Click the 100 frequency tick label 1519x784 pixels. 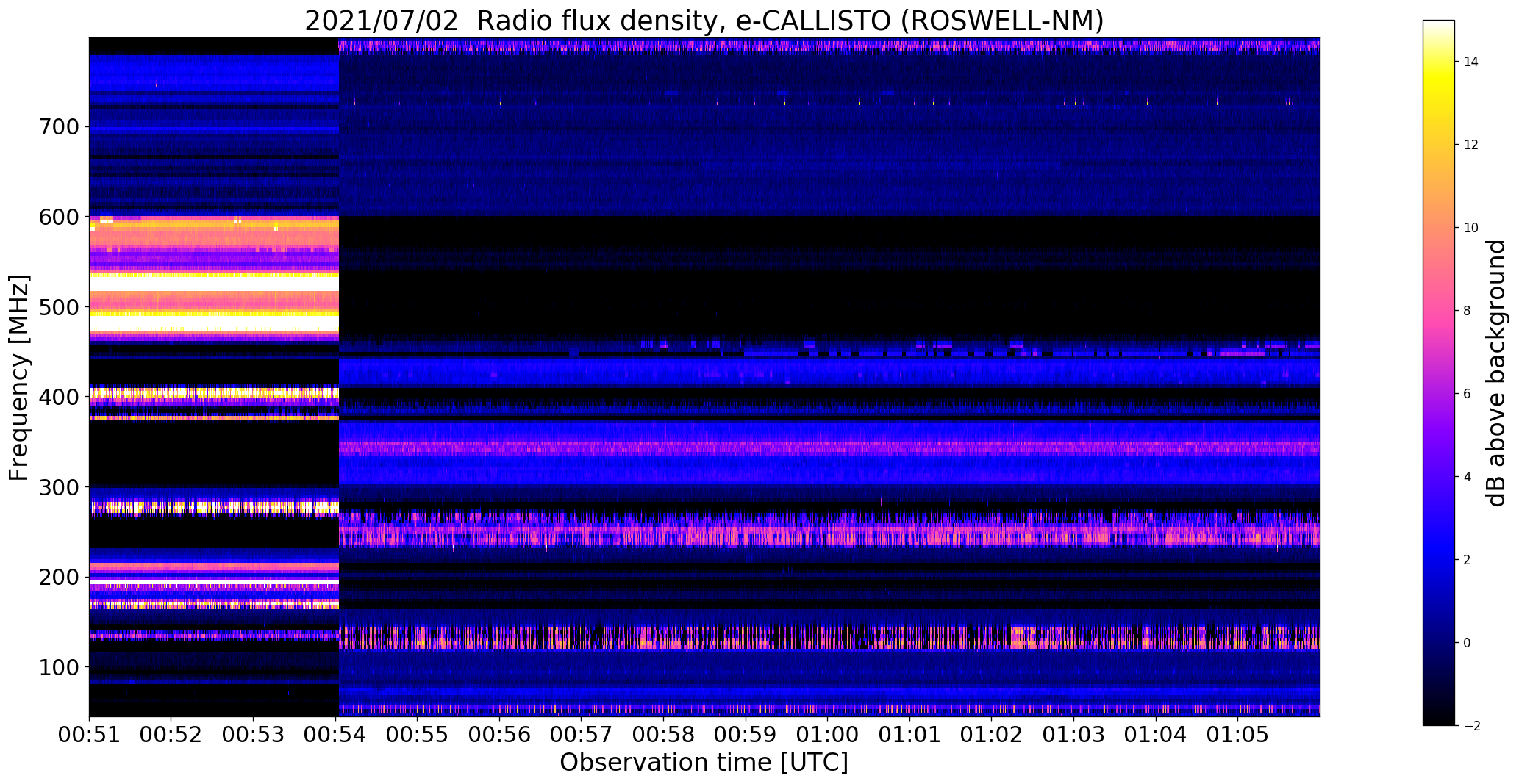58,667
